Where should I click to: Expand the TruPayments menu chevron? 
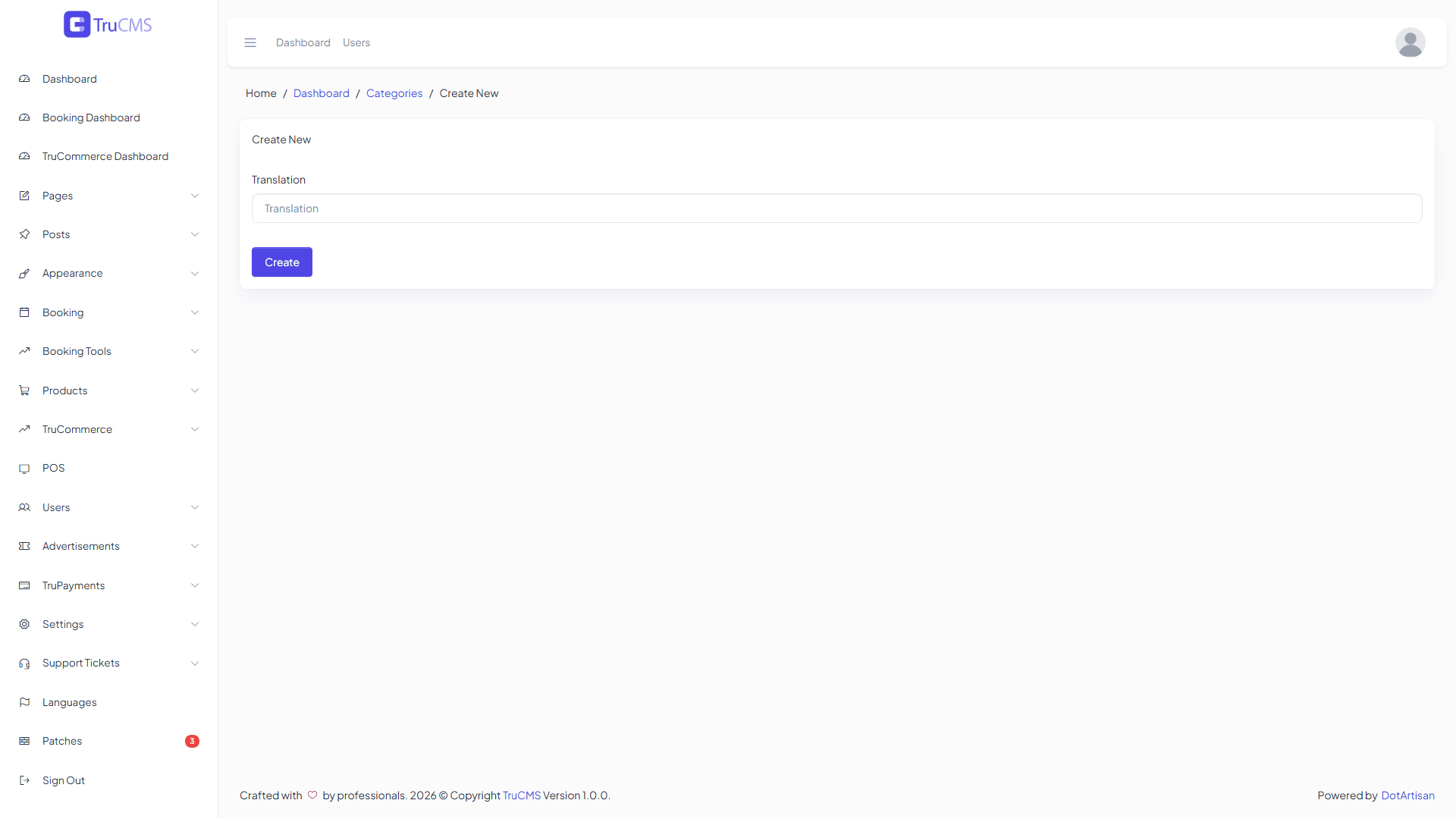[x=195, y=585]
